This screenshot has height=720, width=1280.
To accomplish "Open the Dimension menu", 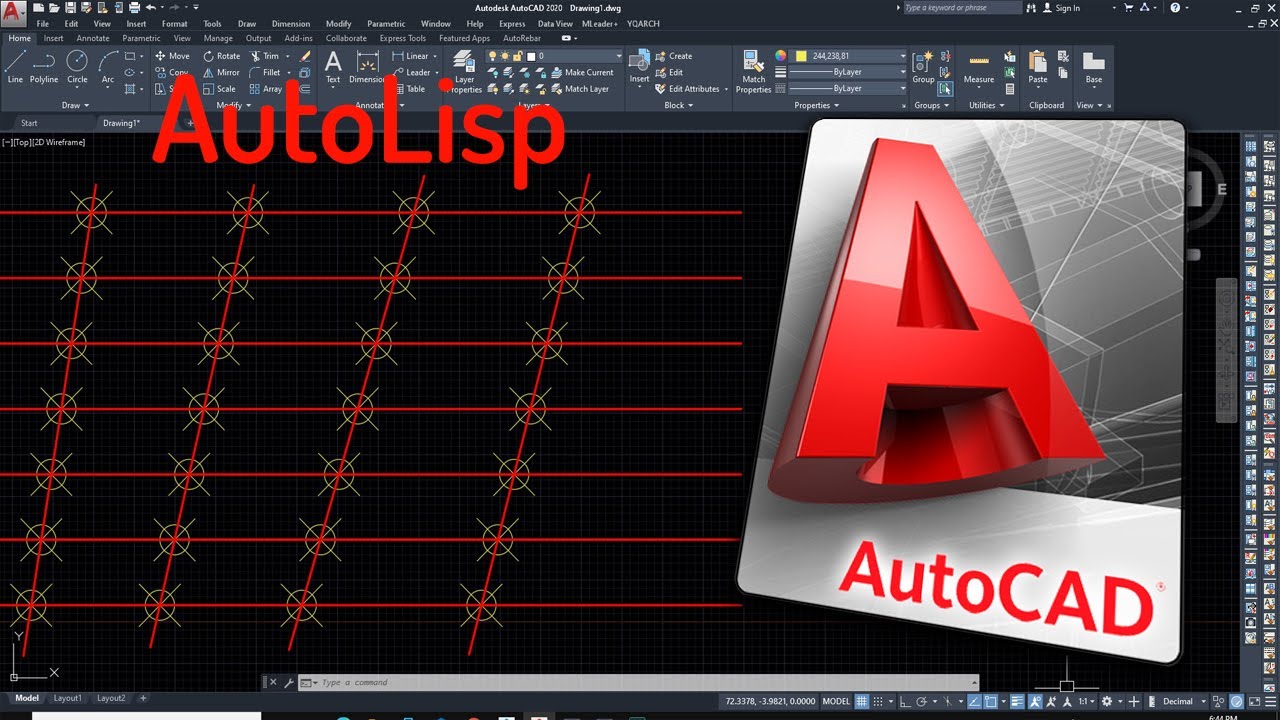I will pos(291,24).
